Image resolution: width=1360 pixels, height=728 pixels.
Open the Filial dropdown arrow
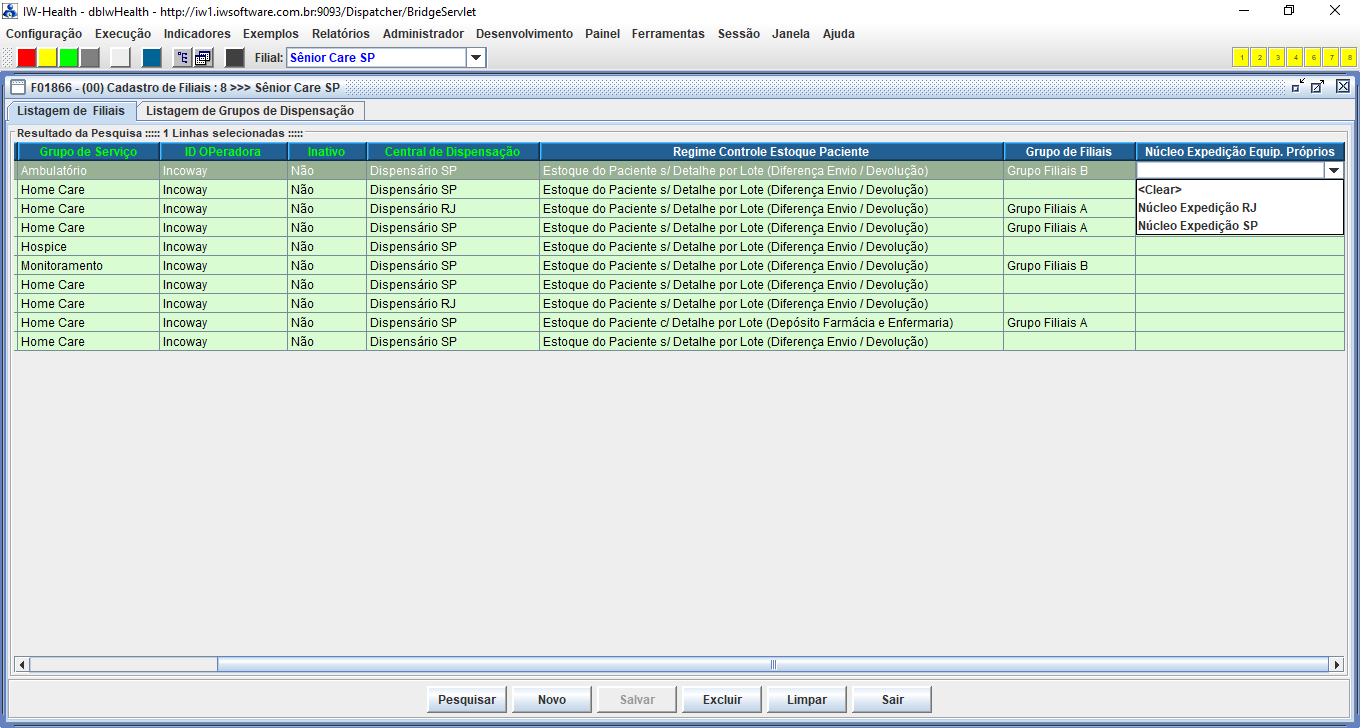tap(476, 58)
